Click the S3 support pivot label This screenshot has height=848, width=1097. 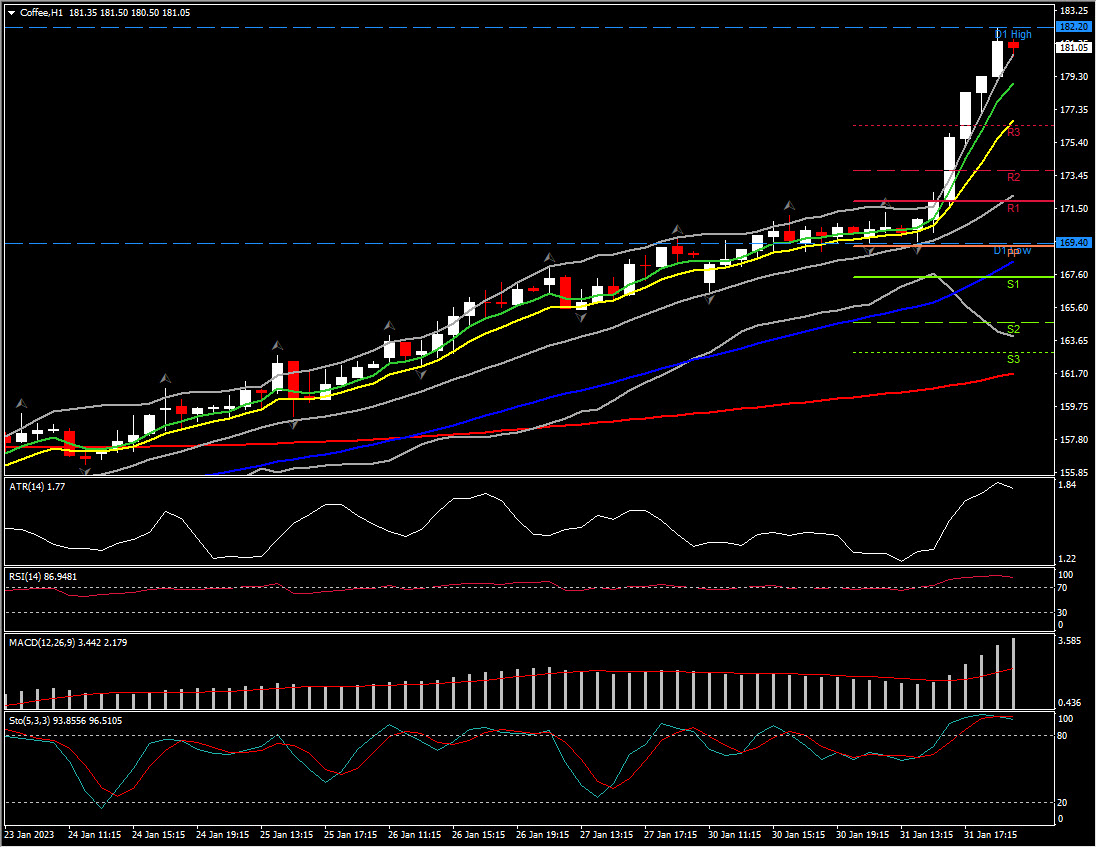(x=1013, y=359)
